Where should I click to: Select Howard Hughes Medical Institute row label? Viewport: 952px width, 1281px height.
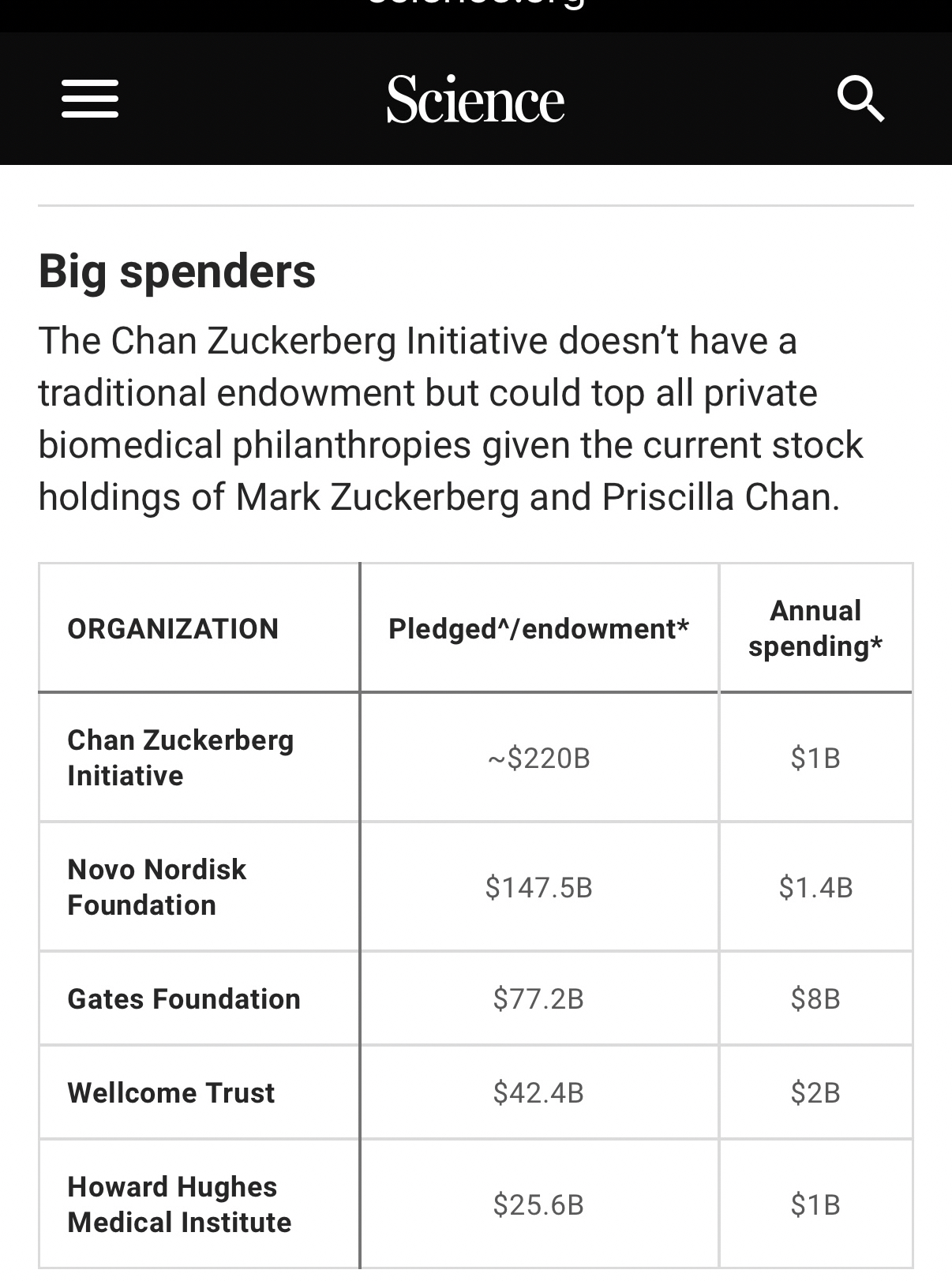[x=179, y=1204]
